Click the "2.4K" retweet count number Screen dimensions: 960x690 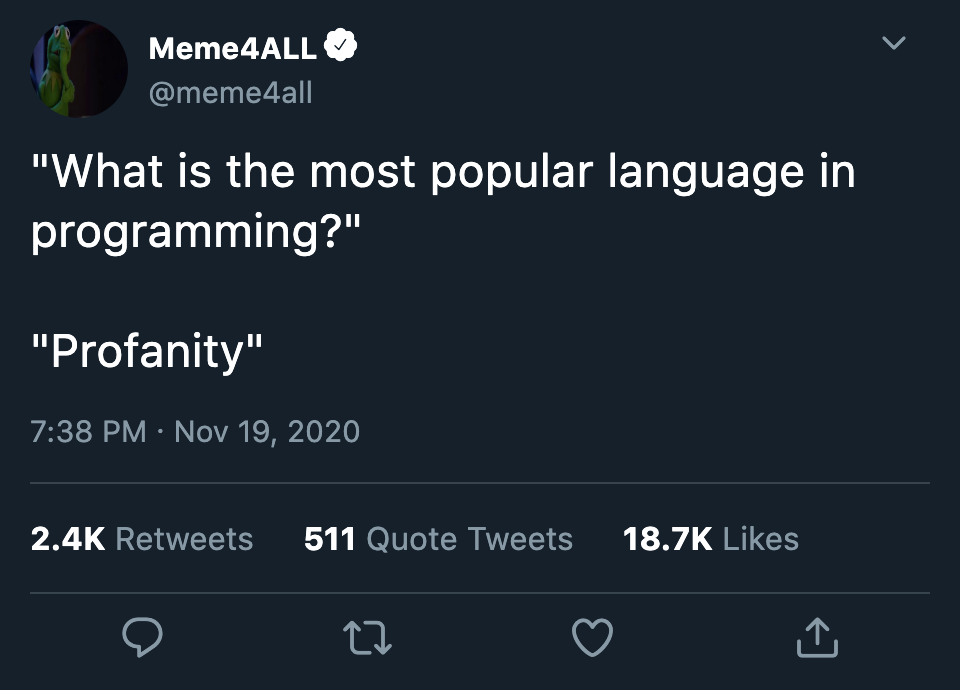point(68,539)
